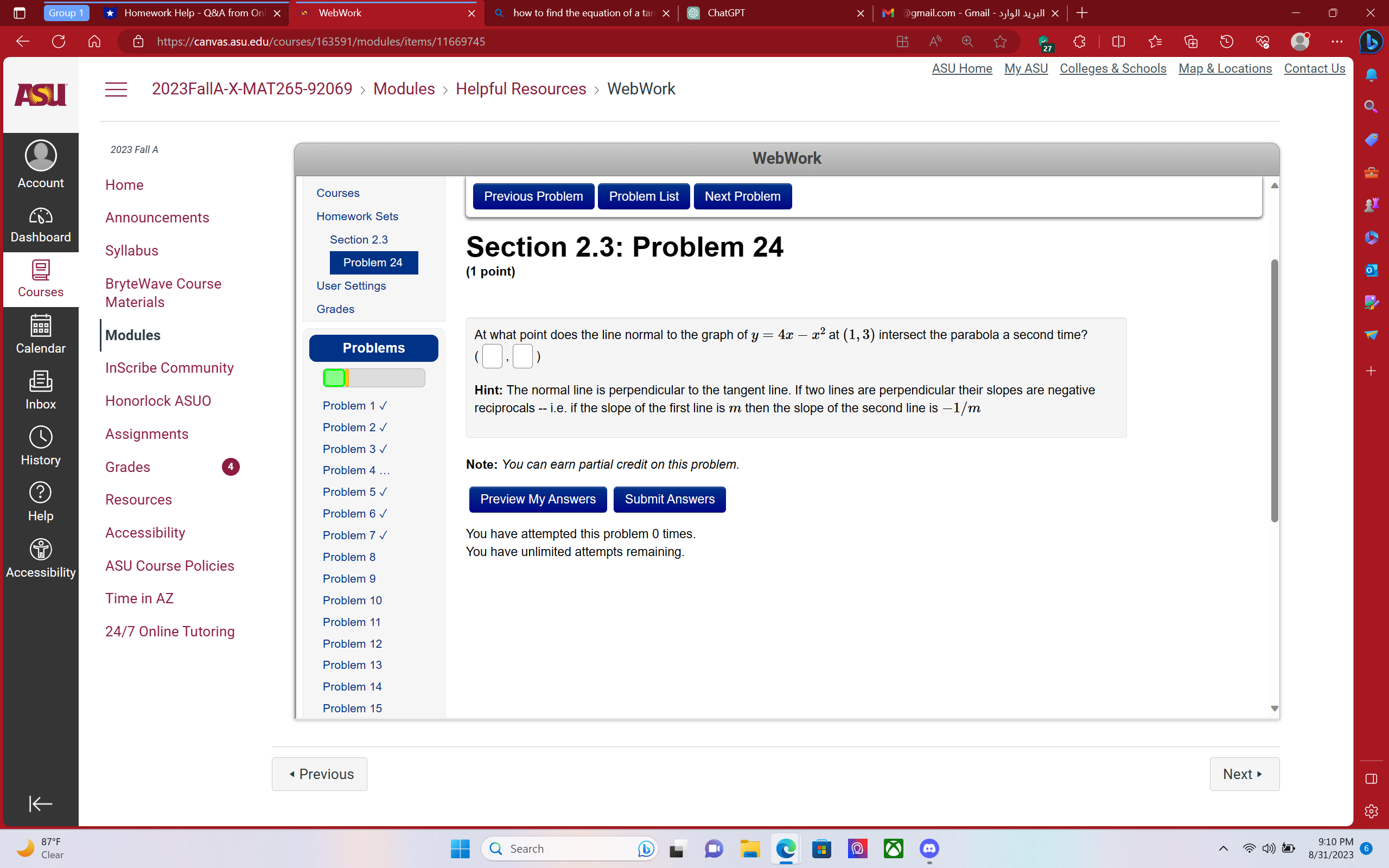Screen dimensions: 1389x868
Task: Refresh the page in the browser
Action: (59, 41)
